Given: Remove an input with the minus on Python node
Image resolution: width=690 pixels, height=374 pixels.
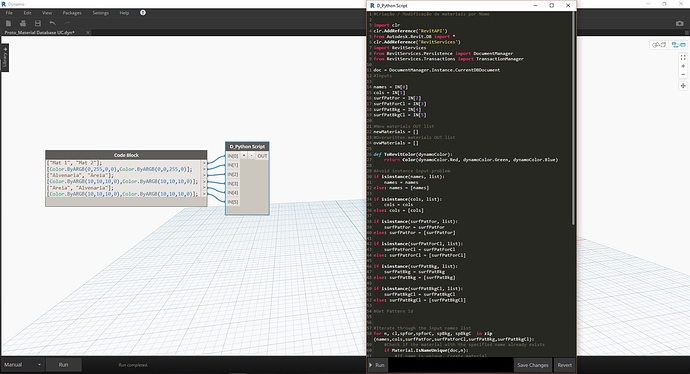Looking at the screenshot, I should [x=252, y=156].
